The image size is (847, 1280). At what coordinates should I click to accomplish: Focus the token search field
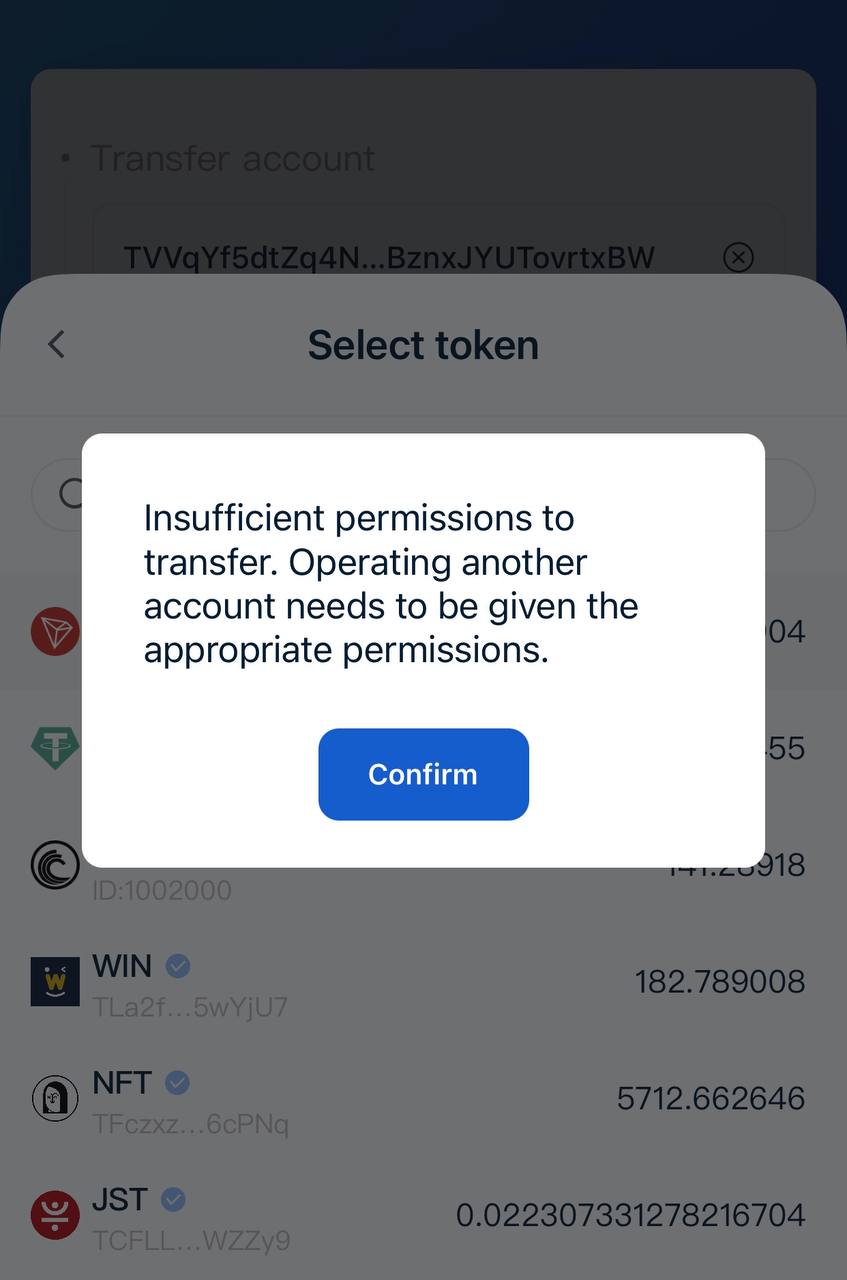point(423,494)
